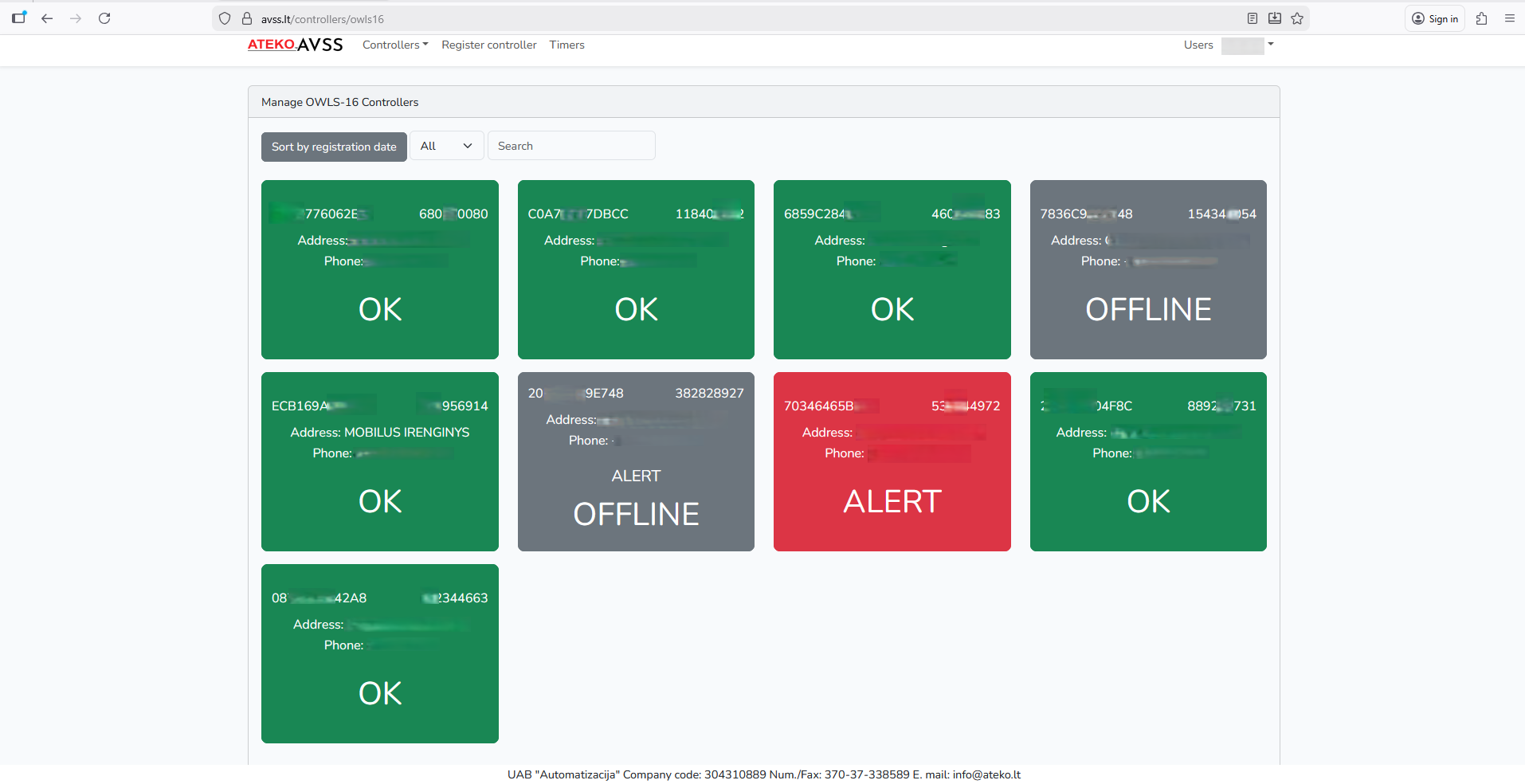Click the Search input field

tap(571, 146)
